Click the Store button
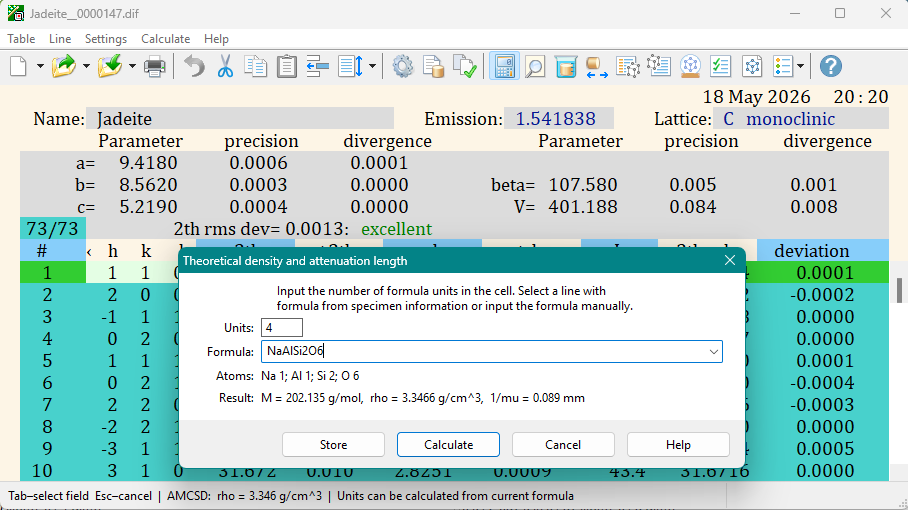This screenshot has height=510, width=908. pos(334,445)
